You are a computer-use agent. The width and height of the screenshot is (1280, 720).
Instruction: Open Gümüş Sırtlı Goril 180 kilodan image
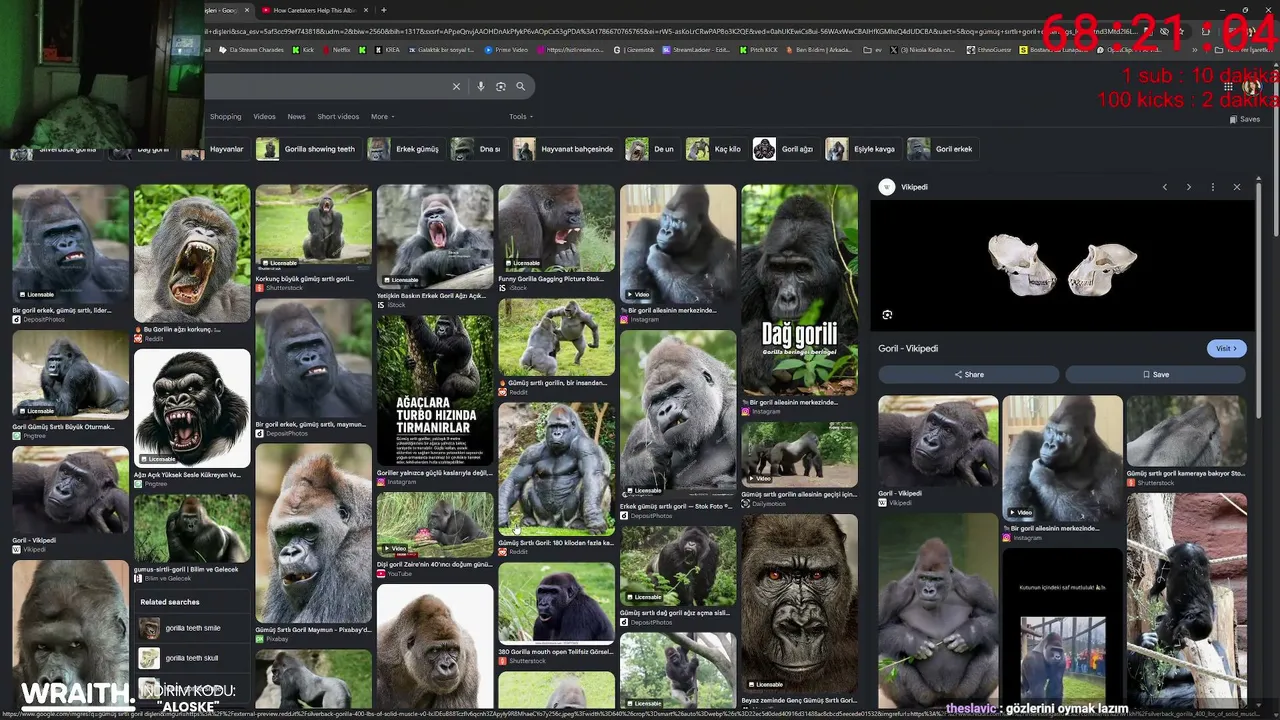(x=556, y=470)
